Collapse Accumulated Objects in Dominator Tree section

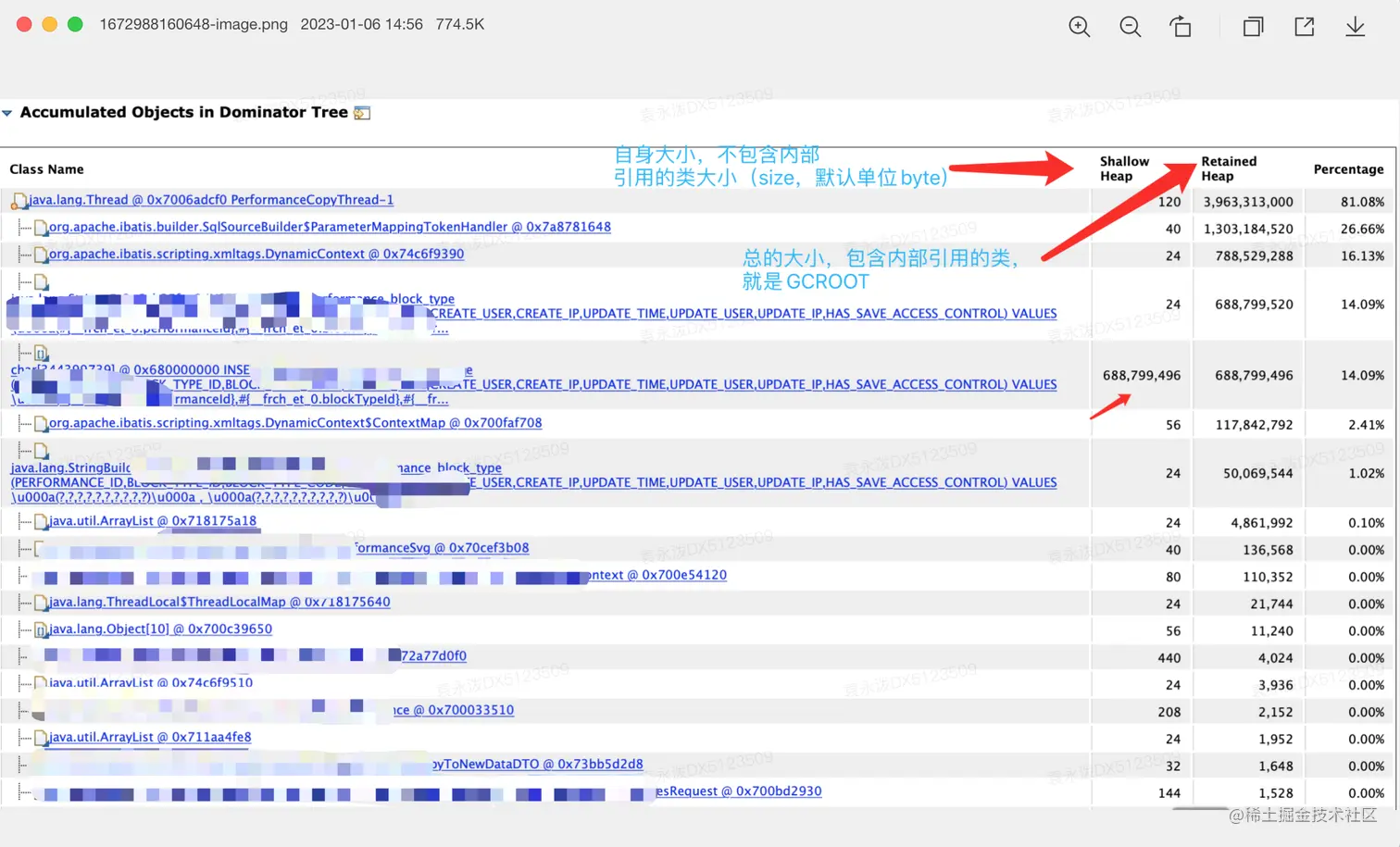click(7, 113)
